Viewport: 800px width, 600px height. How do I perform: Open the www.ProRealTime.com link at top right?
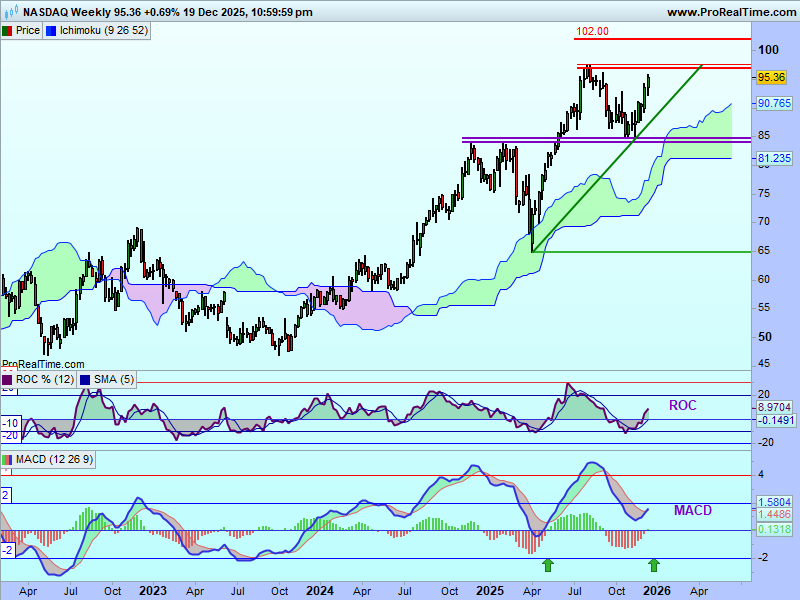click(731, 12)
